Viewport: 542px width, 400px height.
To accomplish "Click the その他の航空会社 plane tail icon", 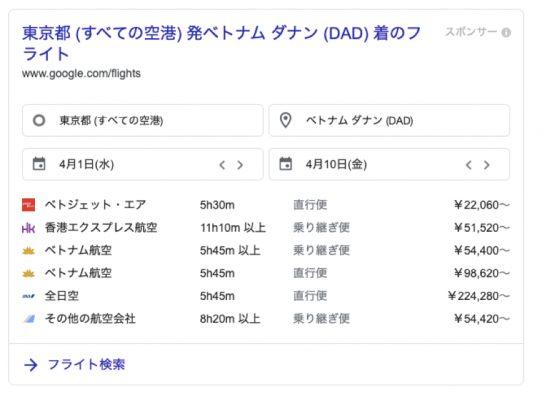I will point(29,319).
